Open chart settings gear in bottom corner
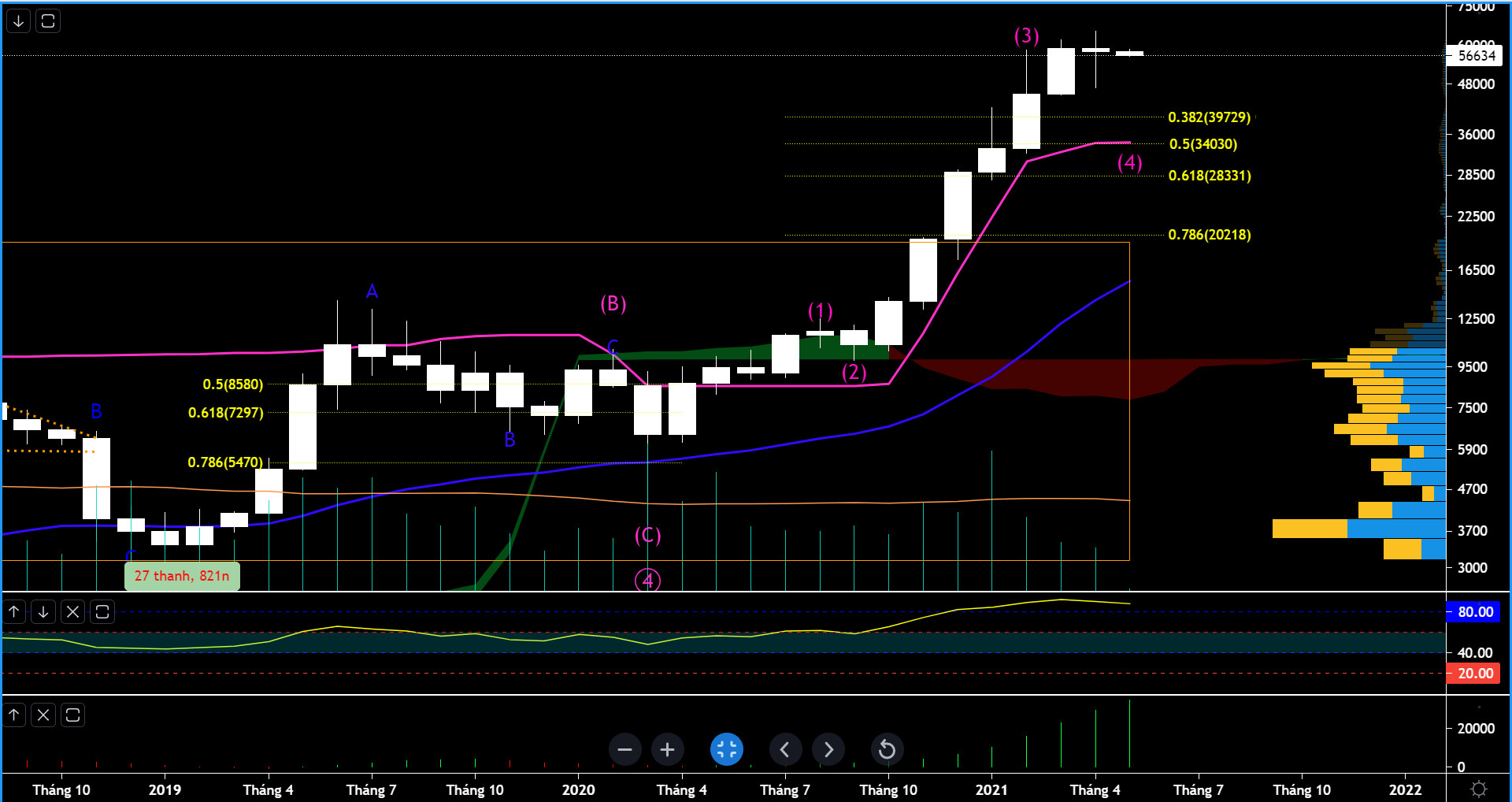Viewport: 1512px width, 802px height. click(1479, 789)
